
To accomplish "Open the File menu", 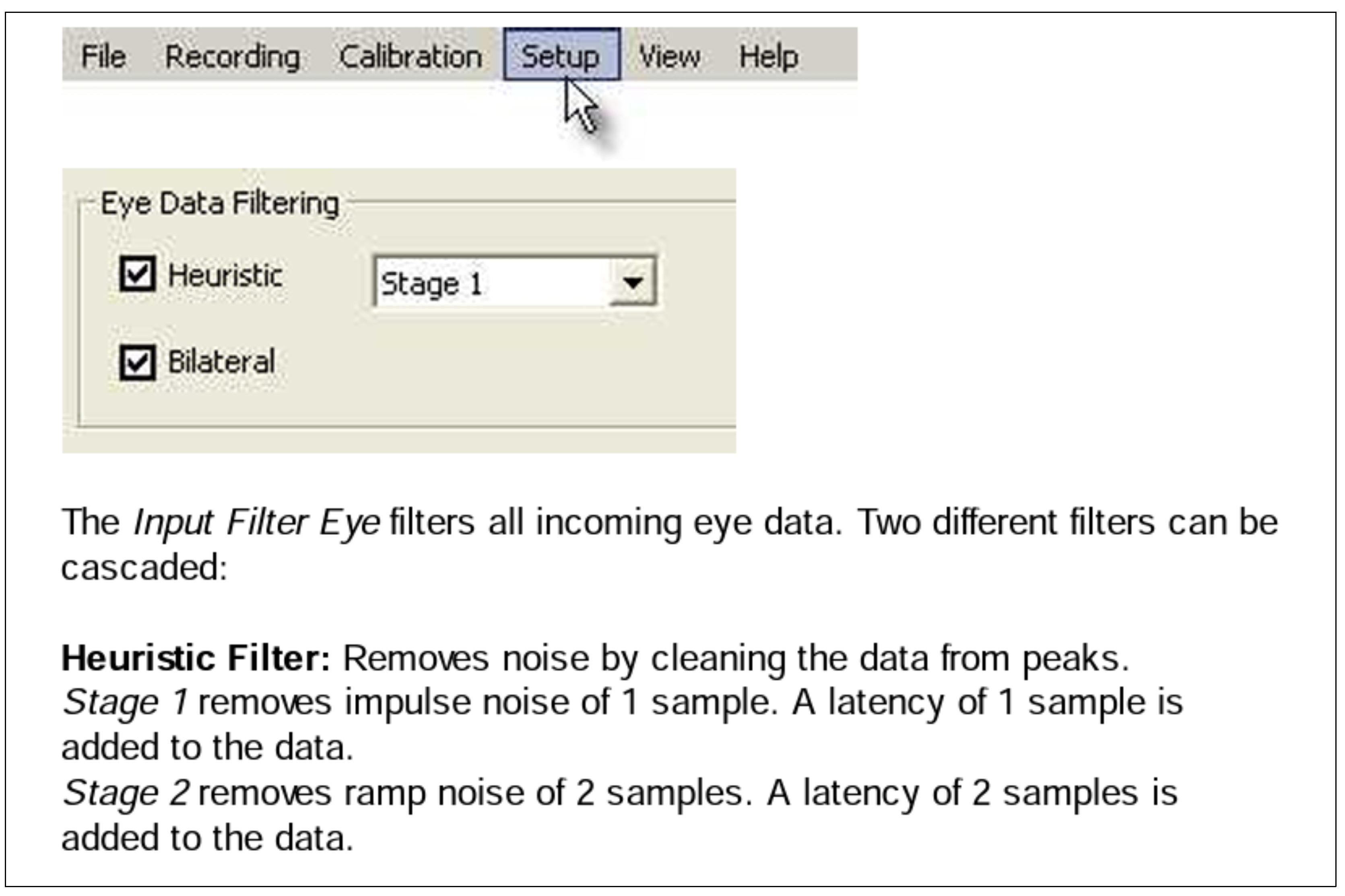I will click(103, 57).
